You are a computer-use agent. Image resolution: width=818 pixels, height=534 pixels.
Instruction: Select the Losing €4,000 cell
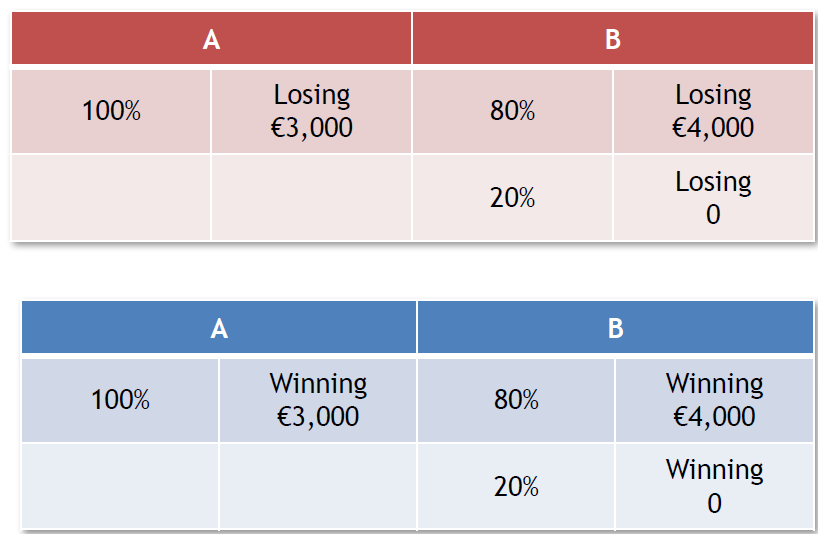point(714,111)
